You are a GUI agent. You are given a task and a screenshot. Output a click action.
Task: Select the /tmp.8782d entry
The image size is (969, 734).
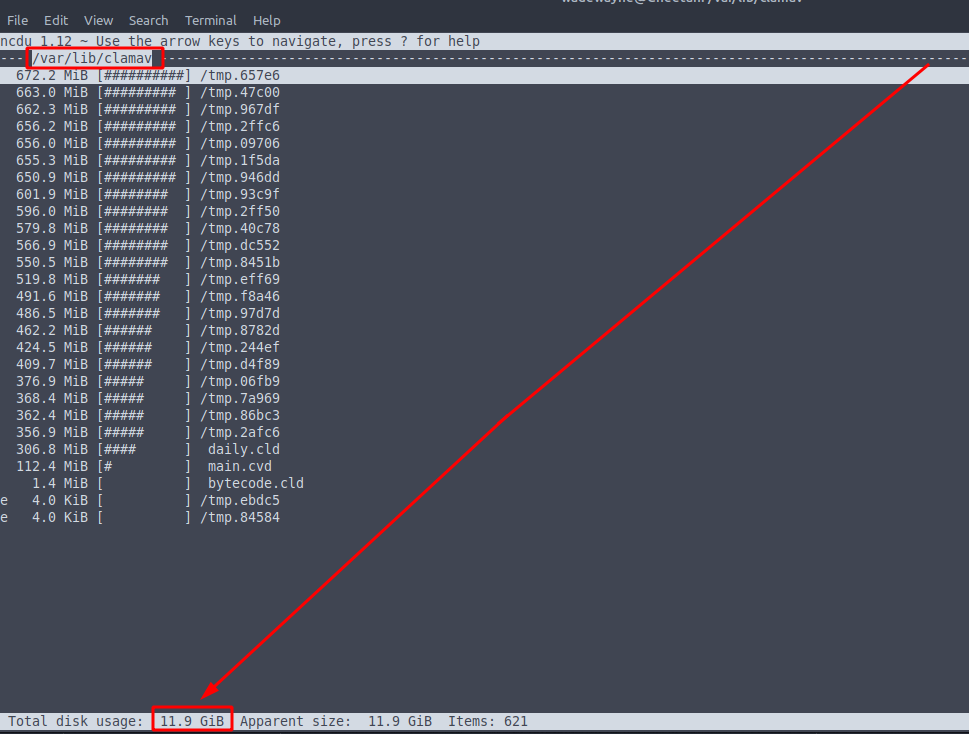click(484, 331)
